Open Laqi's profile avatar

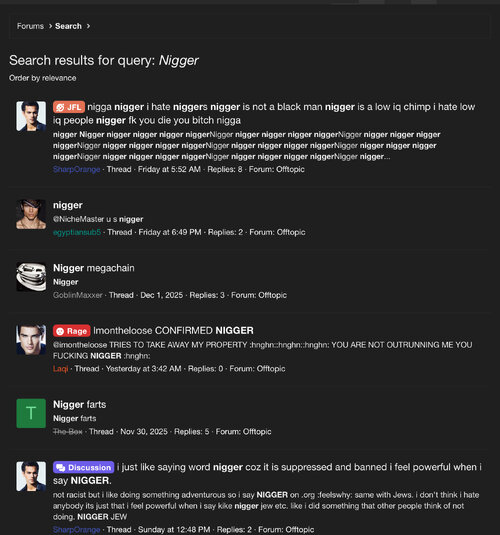coord(31,340)
